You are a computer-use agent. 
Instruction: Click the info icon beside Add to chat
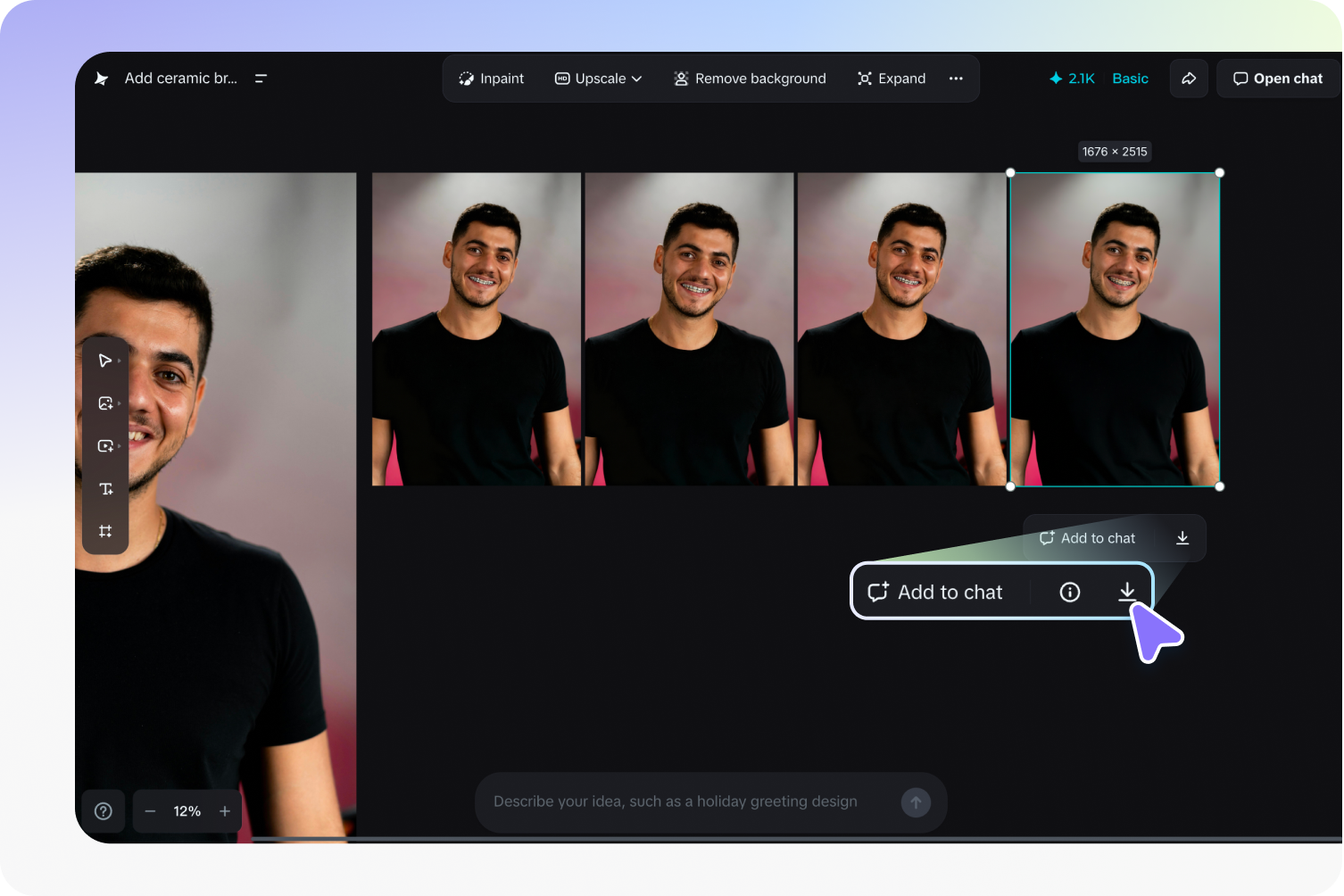click(1069, 592)
